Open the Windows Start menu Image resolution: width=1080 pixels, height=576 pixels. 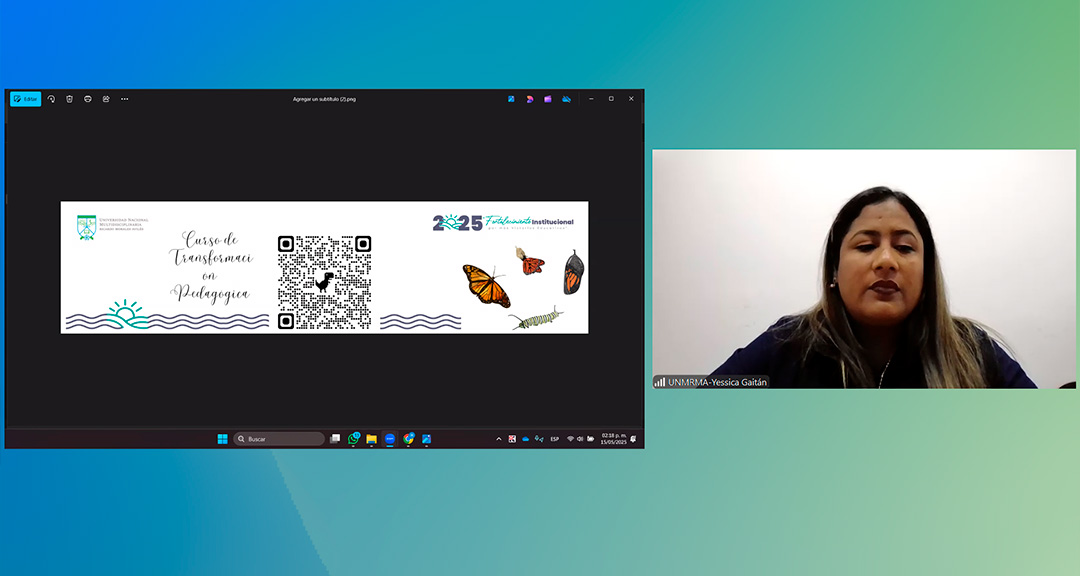click(x=222, y=439)
